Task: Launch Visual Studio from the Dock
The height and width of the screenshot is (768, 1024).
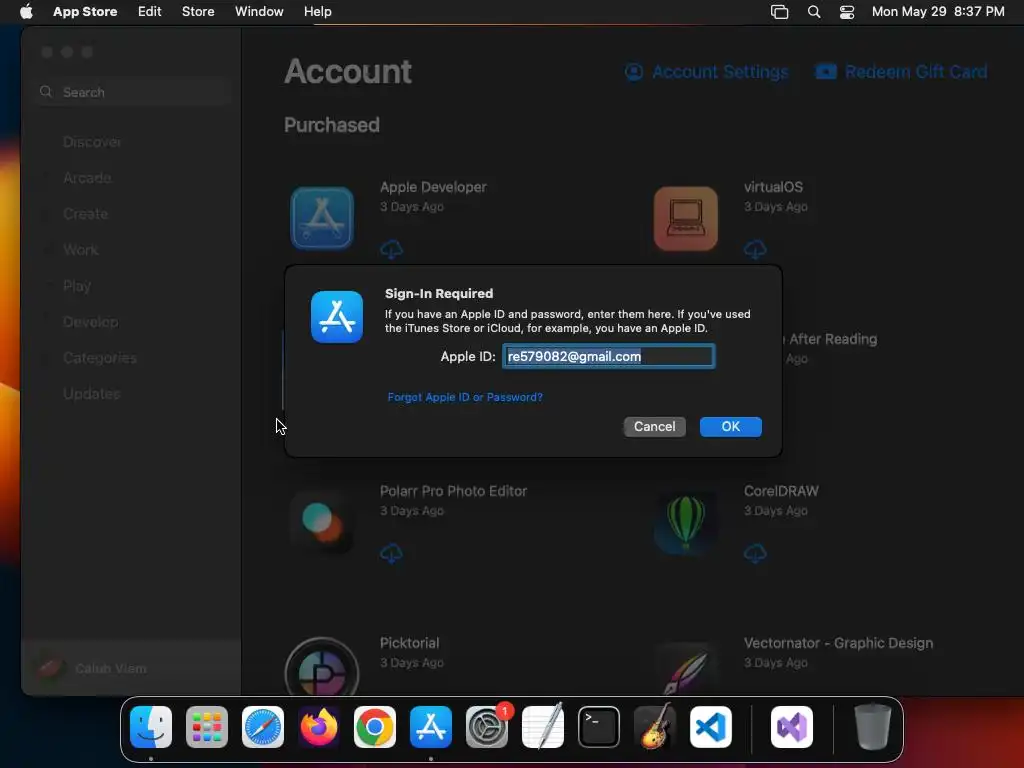Action: point(792,727)
